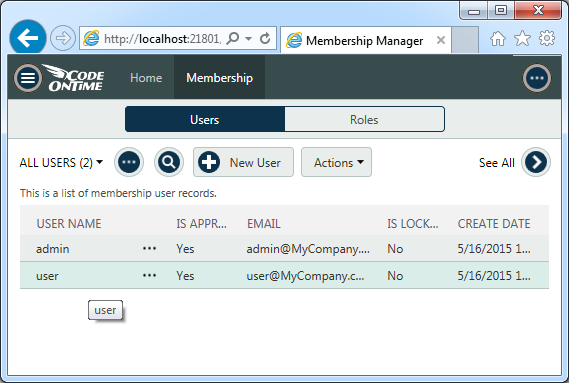Screen dimensions: 569x383
Task: Close the Membership Manager tab
Action: [441, 40]
